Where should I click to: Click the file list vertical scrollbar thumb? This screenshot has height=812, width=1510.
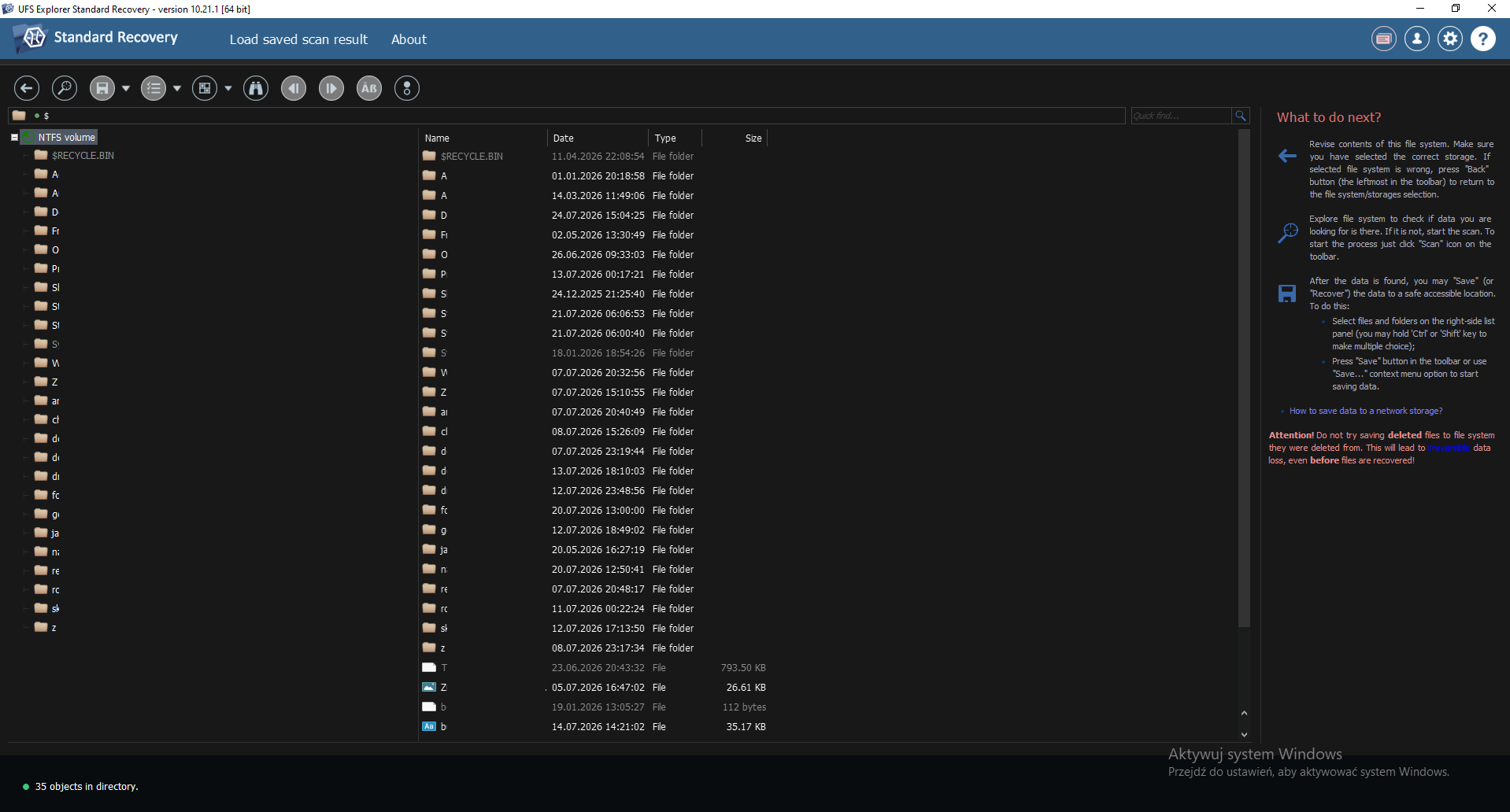point(1244,378)
